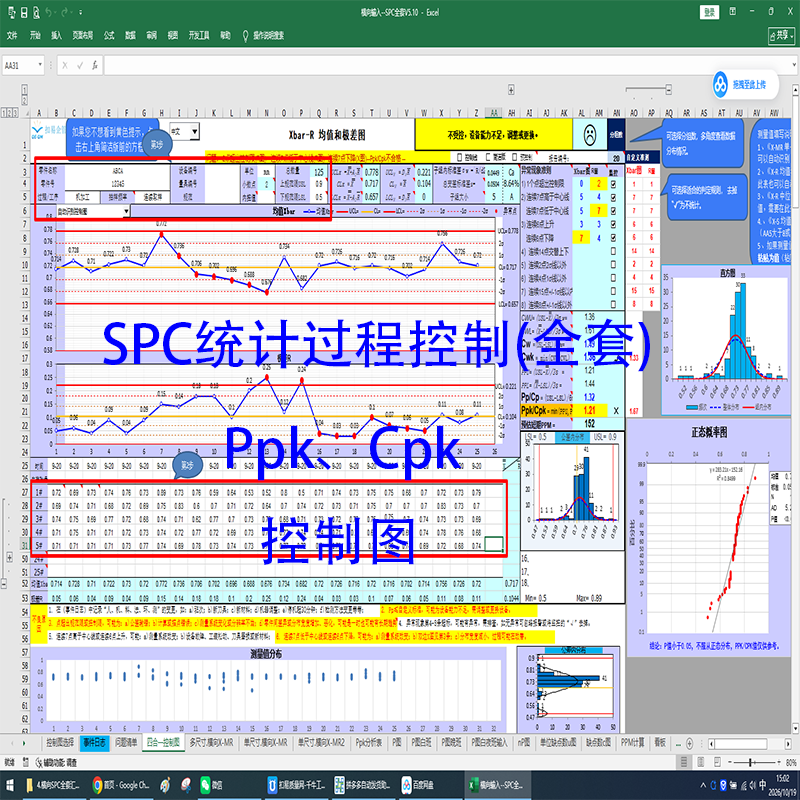
Task: Check rule 6 four points beyond 1σ checkbox
Action: click(613, 278)
